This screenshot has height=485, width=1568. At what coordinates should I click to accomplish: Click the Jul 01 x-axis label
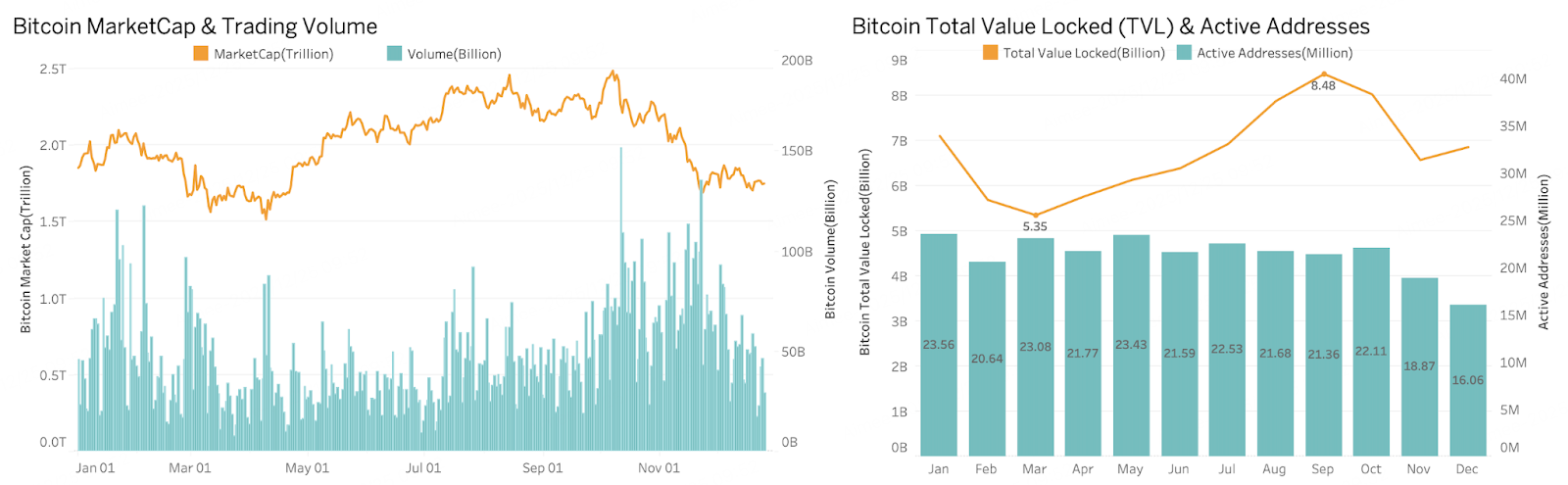coord(423,468)
